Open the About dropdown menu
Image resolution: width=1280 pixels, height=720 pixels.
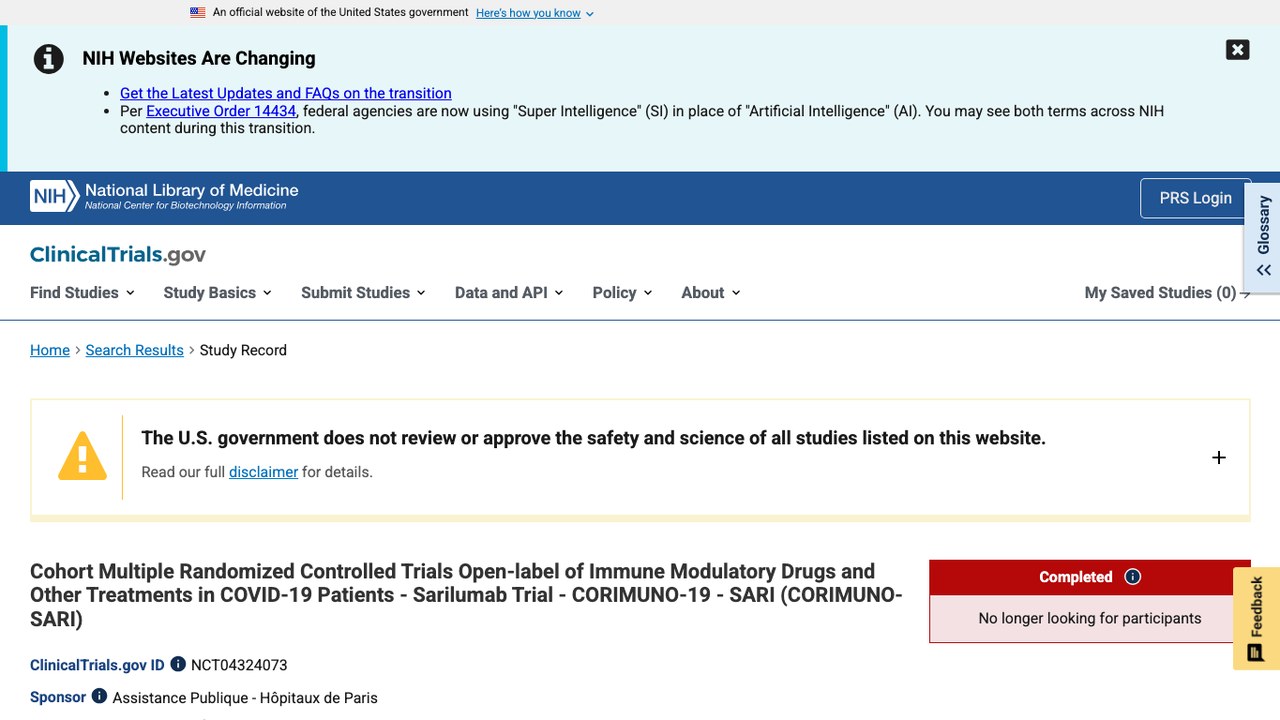pyautogui.click(x=711, y=293)
